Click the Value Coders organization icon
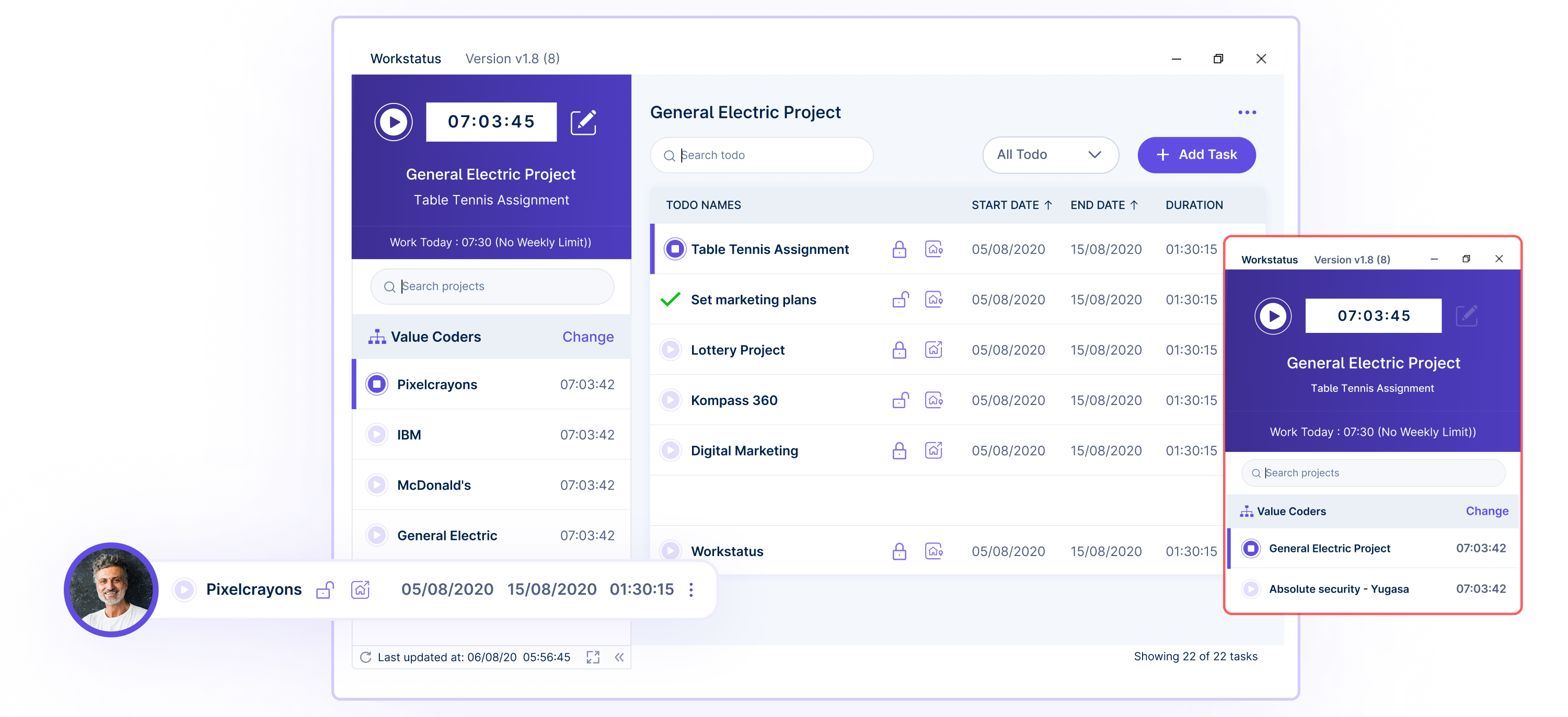The image size is (1568, 717). pyautogui.click(x=377, y=337)
